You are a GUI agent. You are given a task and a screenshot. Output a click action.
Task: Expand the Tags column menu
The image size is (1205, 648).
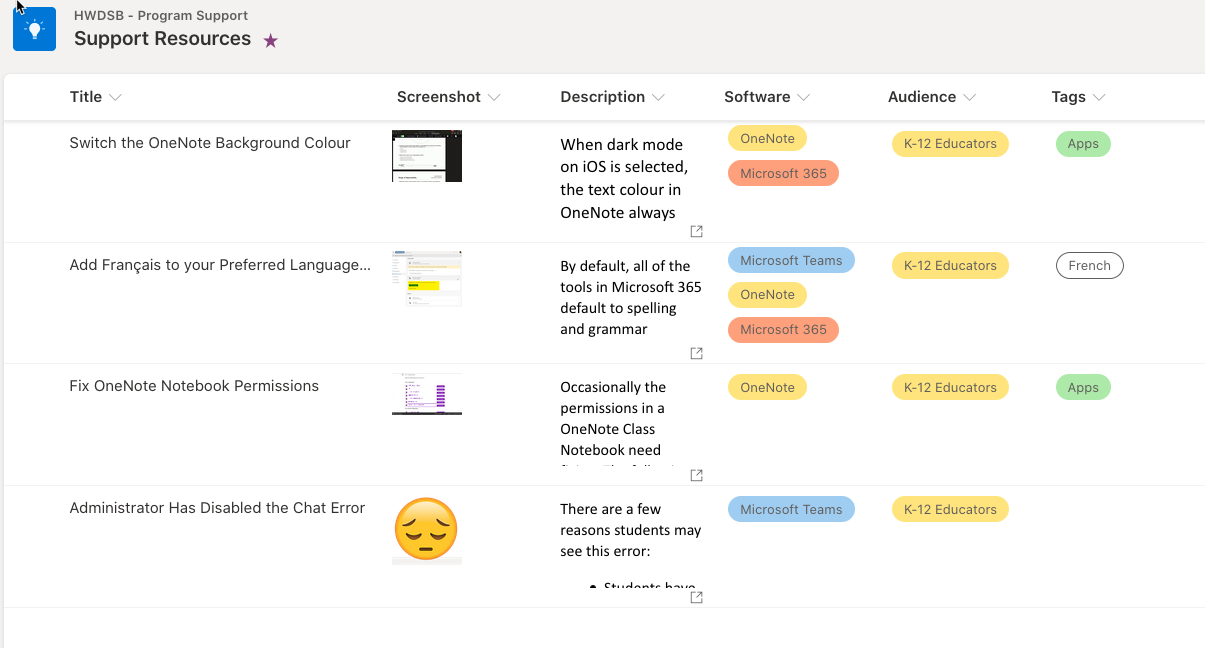[1099, 97]
